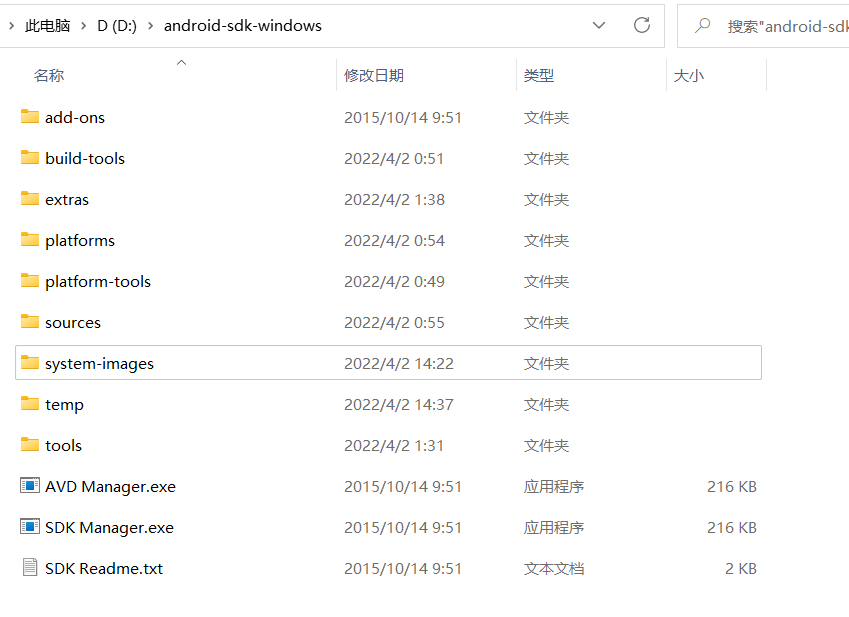Click the temp folder icon

(x=30, y=403)
